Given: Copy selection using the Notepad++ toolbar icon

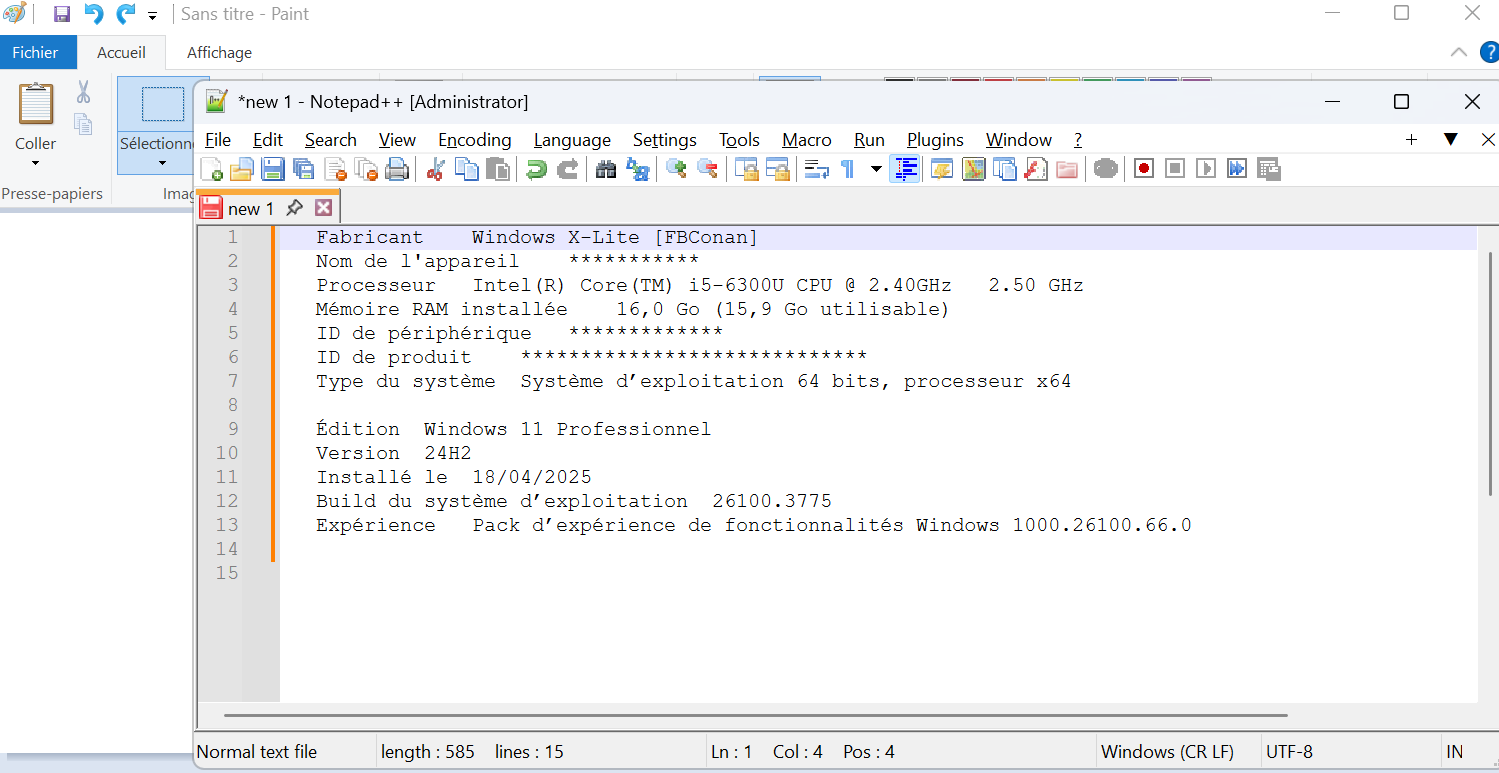Looking at the screenshot, I should (466, 169).
